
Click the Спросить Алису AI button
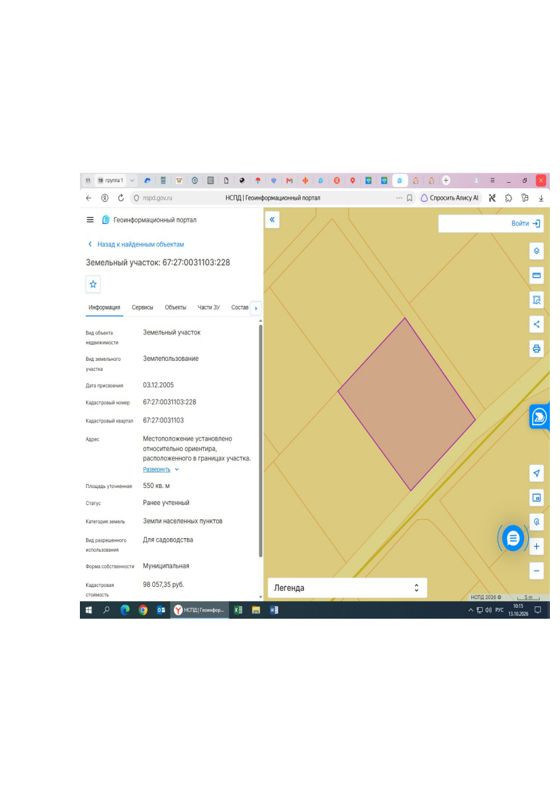coord(449,198)
